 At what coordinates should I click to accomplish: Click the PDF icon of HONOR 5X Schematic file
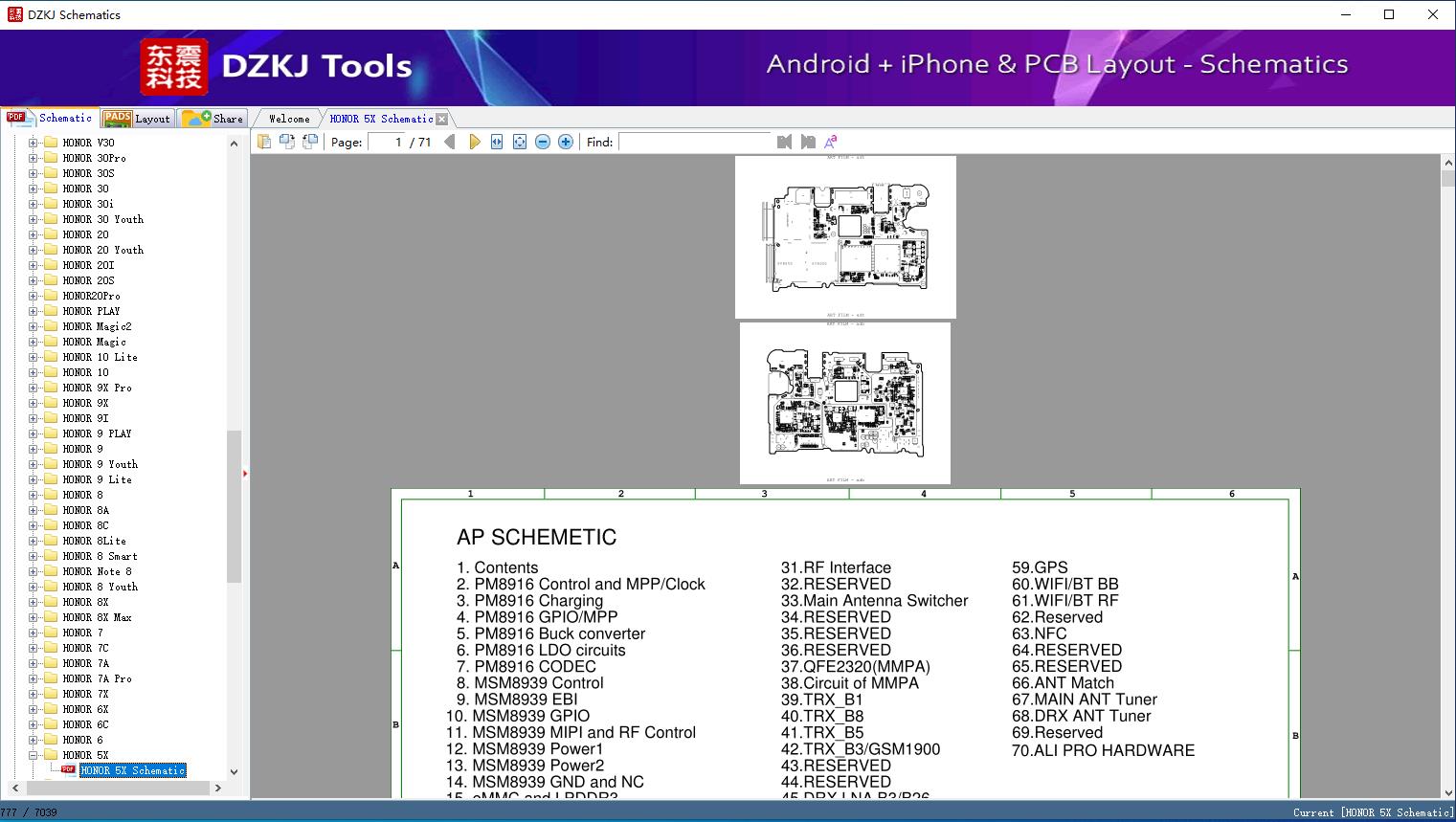click(x=69, y=769)
